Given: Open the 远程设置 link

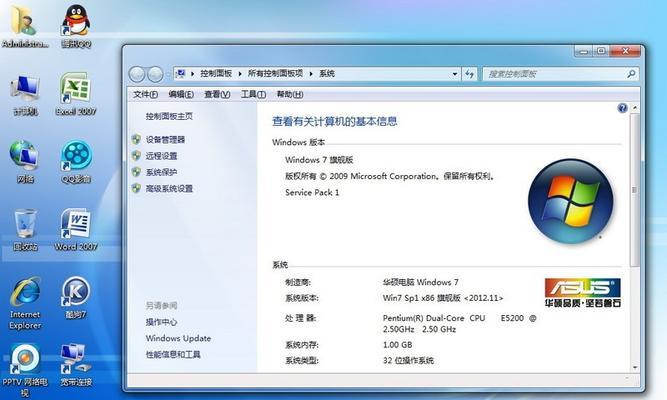Looking at the screenshot, I should click(161, 156).
